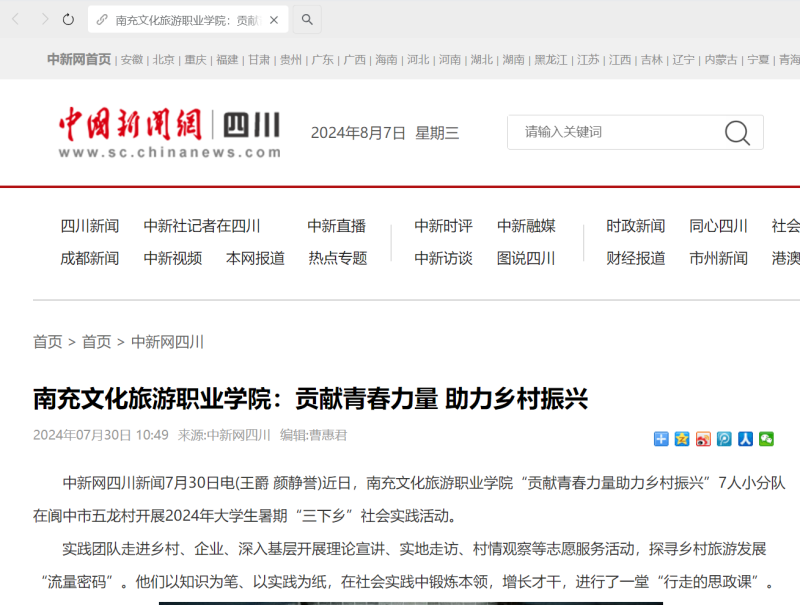The height and width of the screenshot is (605, 800).
Task: Click the www.sc.chinanews.com URL under logo
Action: click(x=169, y=152)
